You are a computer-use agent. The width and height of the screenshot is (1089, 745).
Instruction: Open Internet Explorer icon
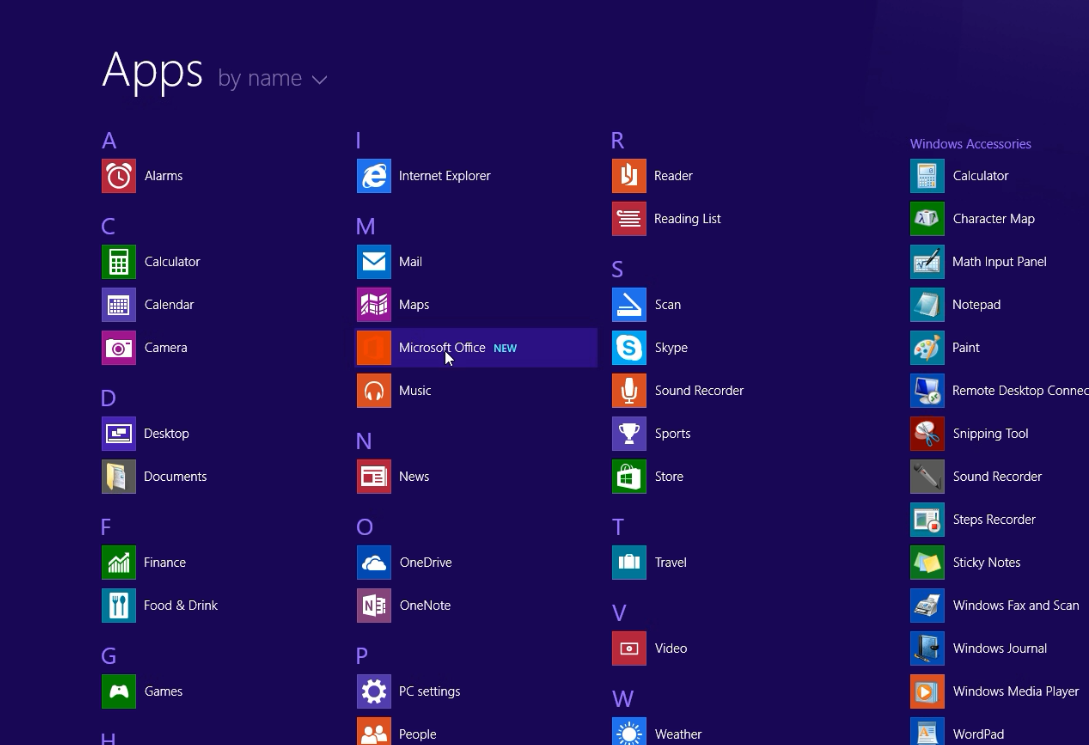[374, 176]
